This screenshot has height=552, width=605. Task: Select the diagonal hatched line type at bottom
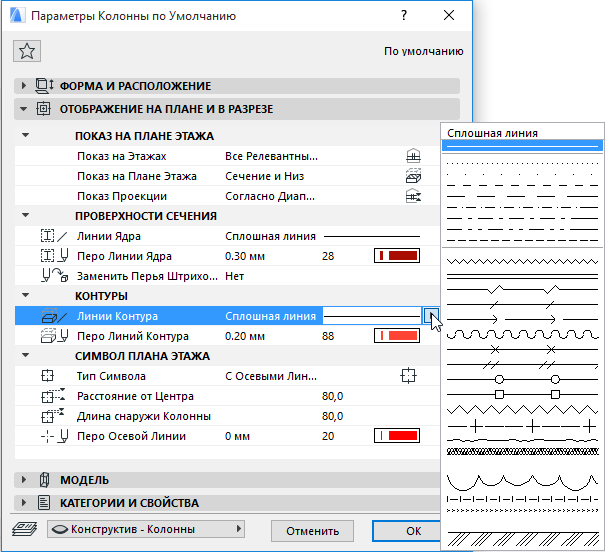coord(522,538)
